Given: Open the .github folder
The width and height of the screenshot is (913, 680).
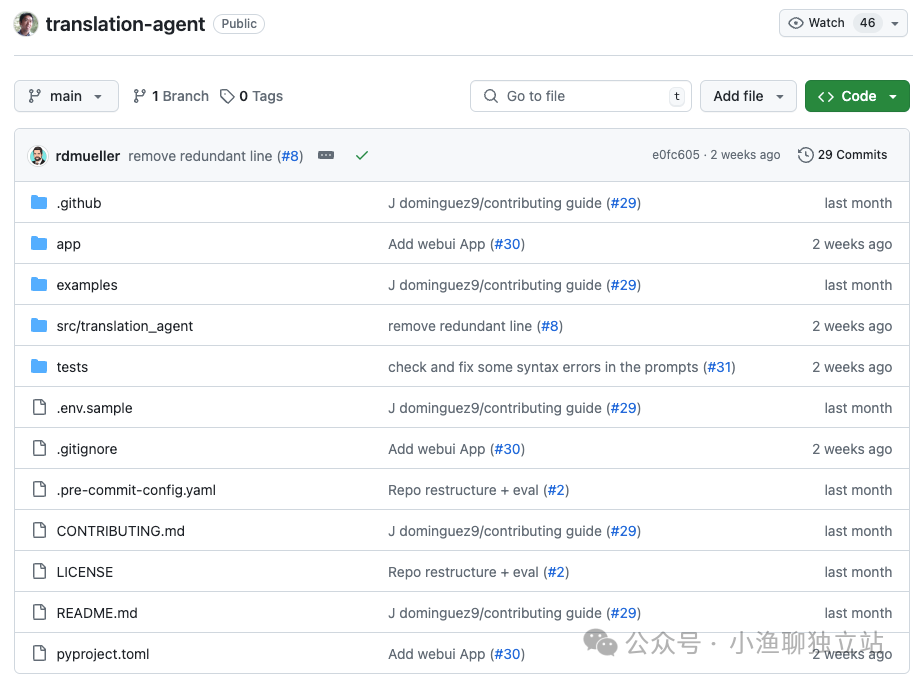Looking at the screenshot, I should coord(79,203).
